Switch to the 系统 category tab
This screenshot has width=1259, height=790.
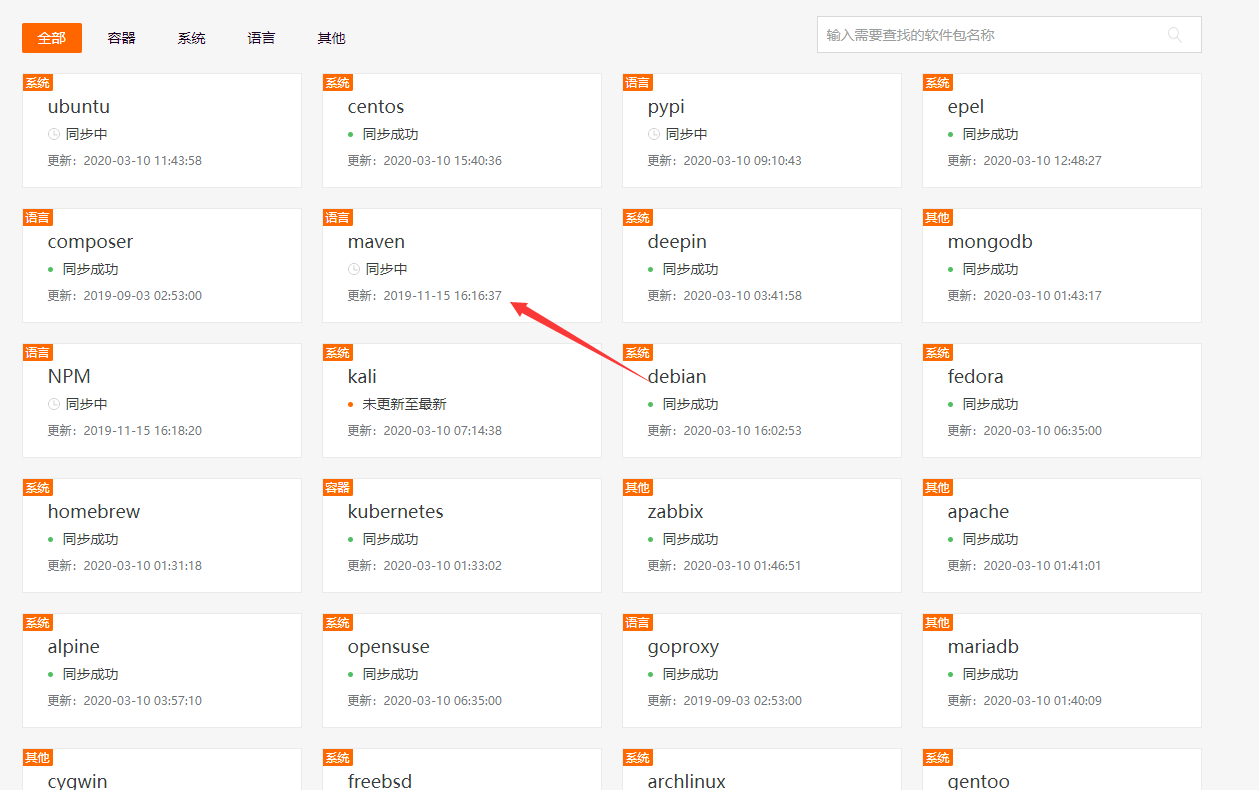192,38
